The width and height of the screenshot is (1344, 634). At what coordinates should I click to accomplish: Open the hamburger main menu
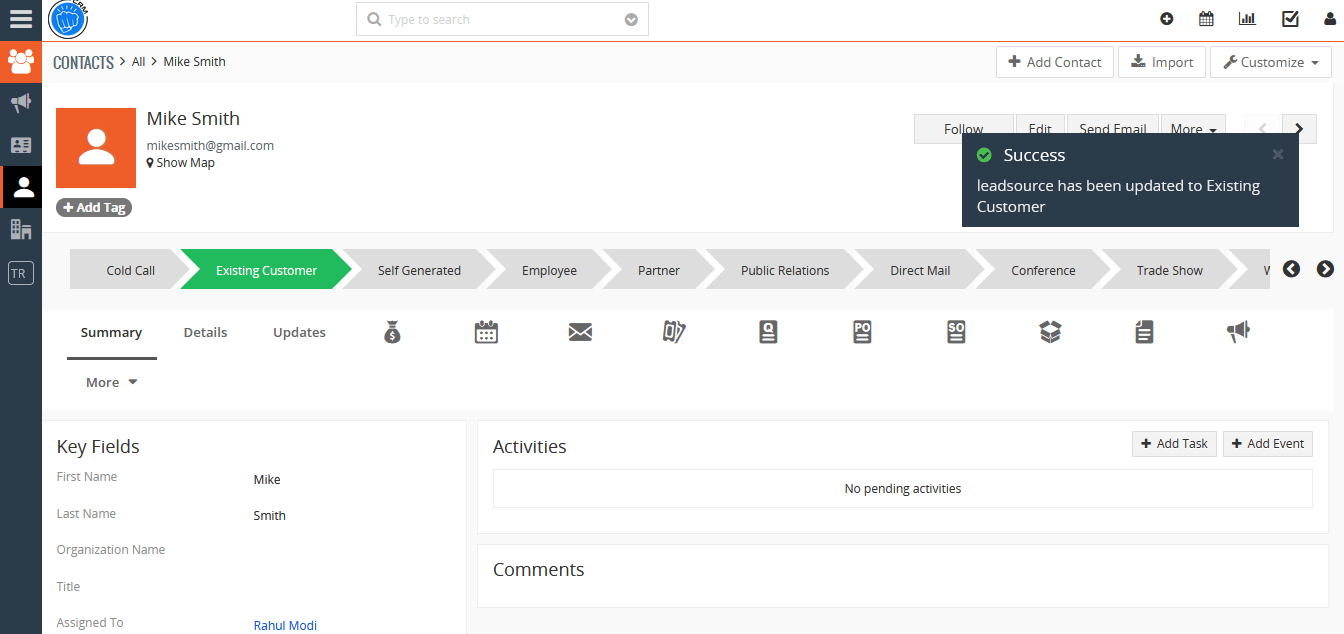[20, 20]
